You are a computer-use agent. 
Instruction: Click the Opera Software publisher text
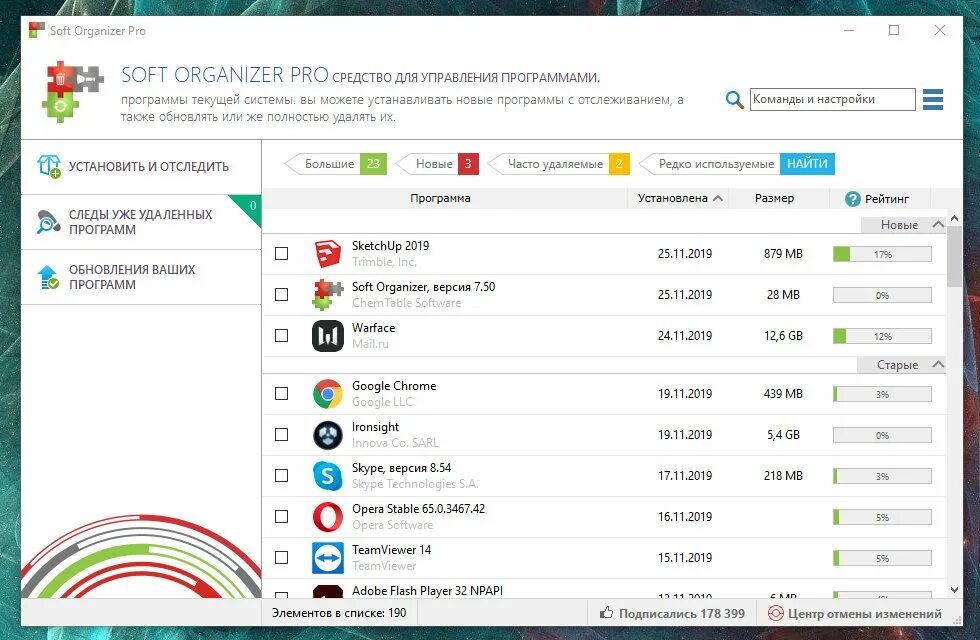(x=392, y=525)
